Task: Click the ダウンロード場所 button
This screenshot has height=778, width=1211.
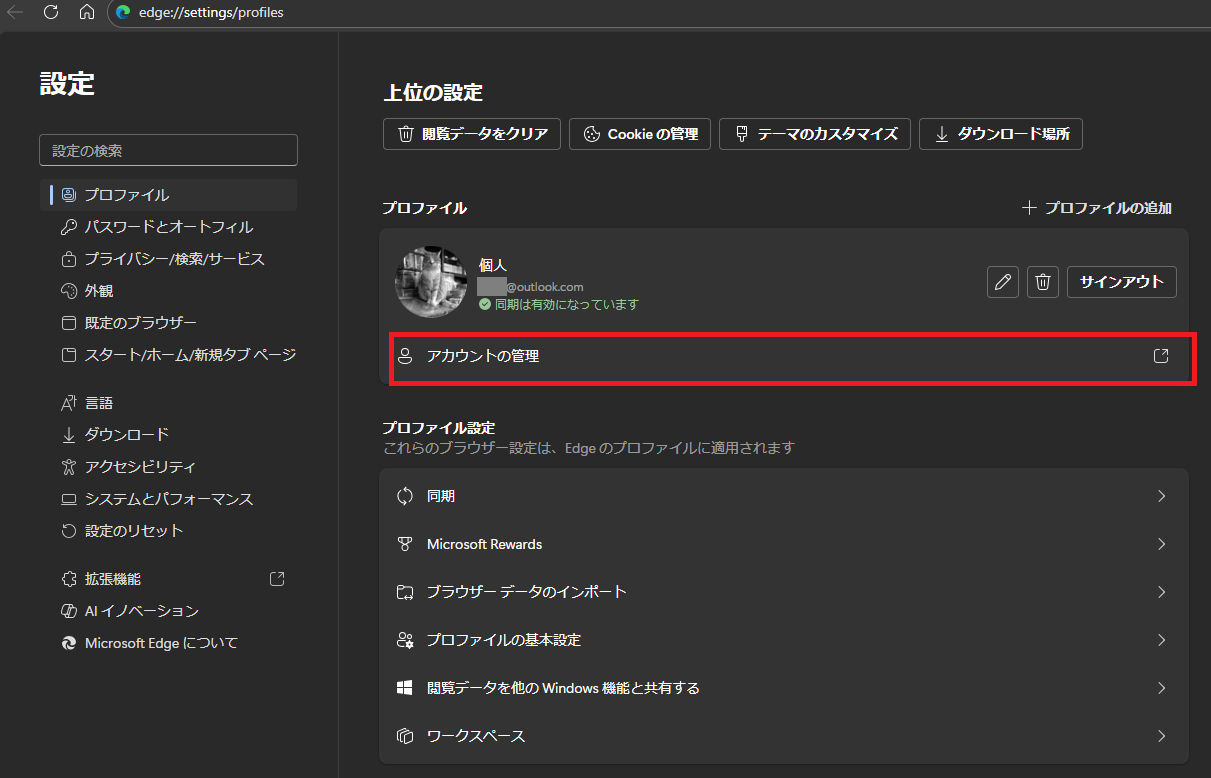Action: click(1001, 134)
